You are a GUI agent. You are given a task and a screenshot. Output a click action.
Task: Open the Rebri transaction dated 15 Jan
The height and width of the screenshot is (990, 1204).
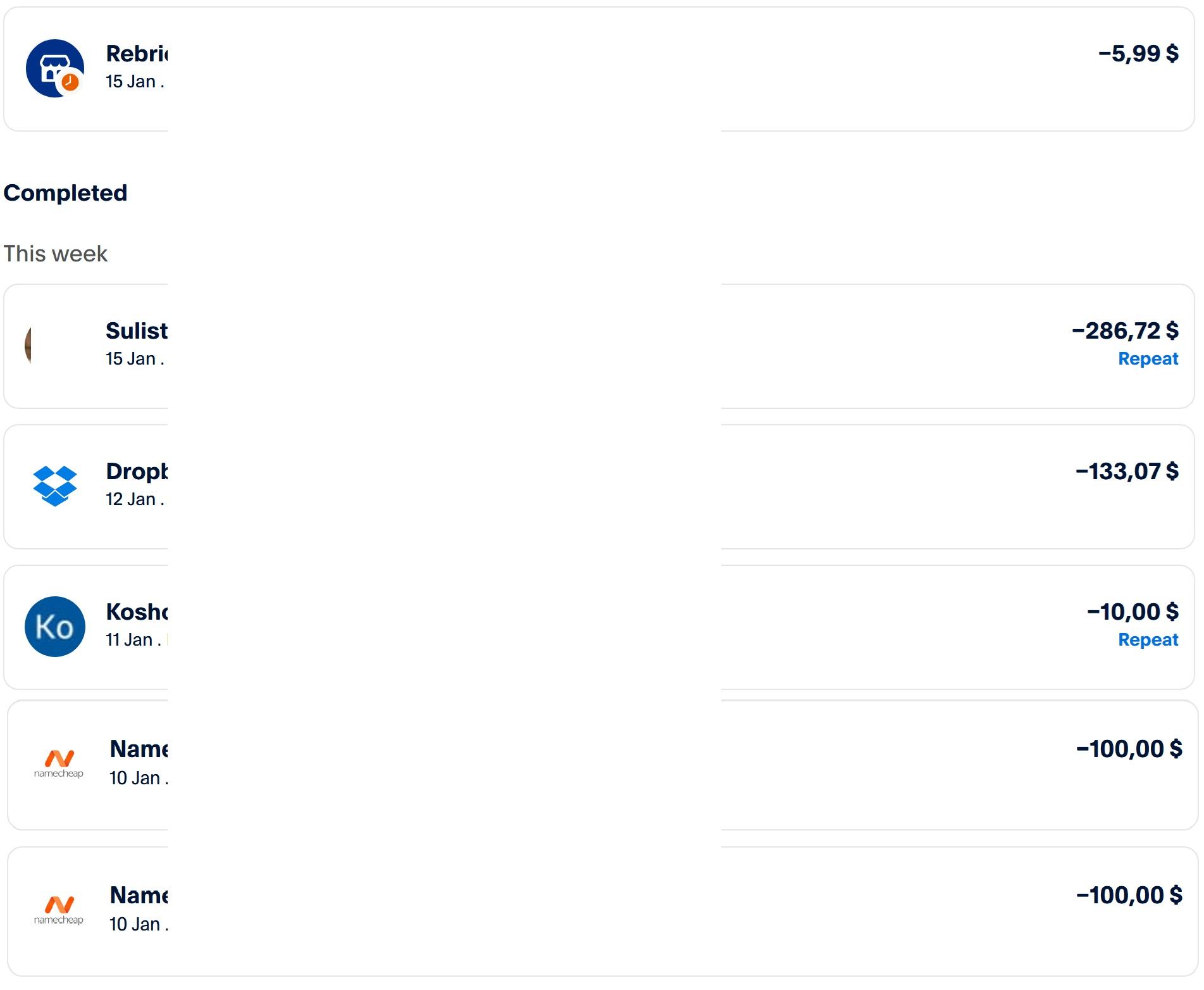click(x=136, y=54)
